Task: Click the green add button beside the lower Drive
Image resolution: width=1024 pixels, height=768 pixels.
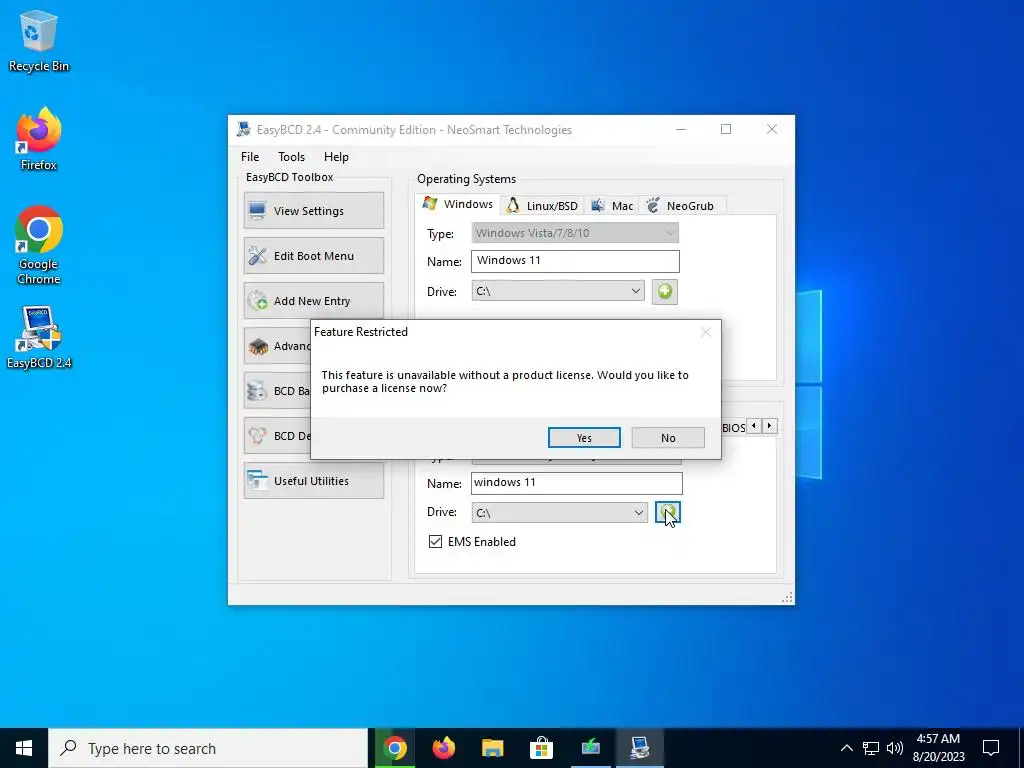Action: [x=667, y=513]
